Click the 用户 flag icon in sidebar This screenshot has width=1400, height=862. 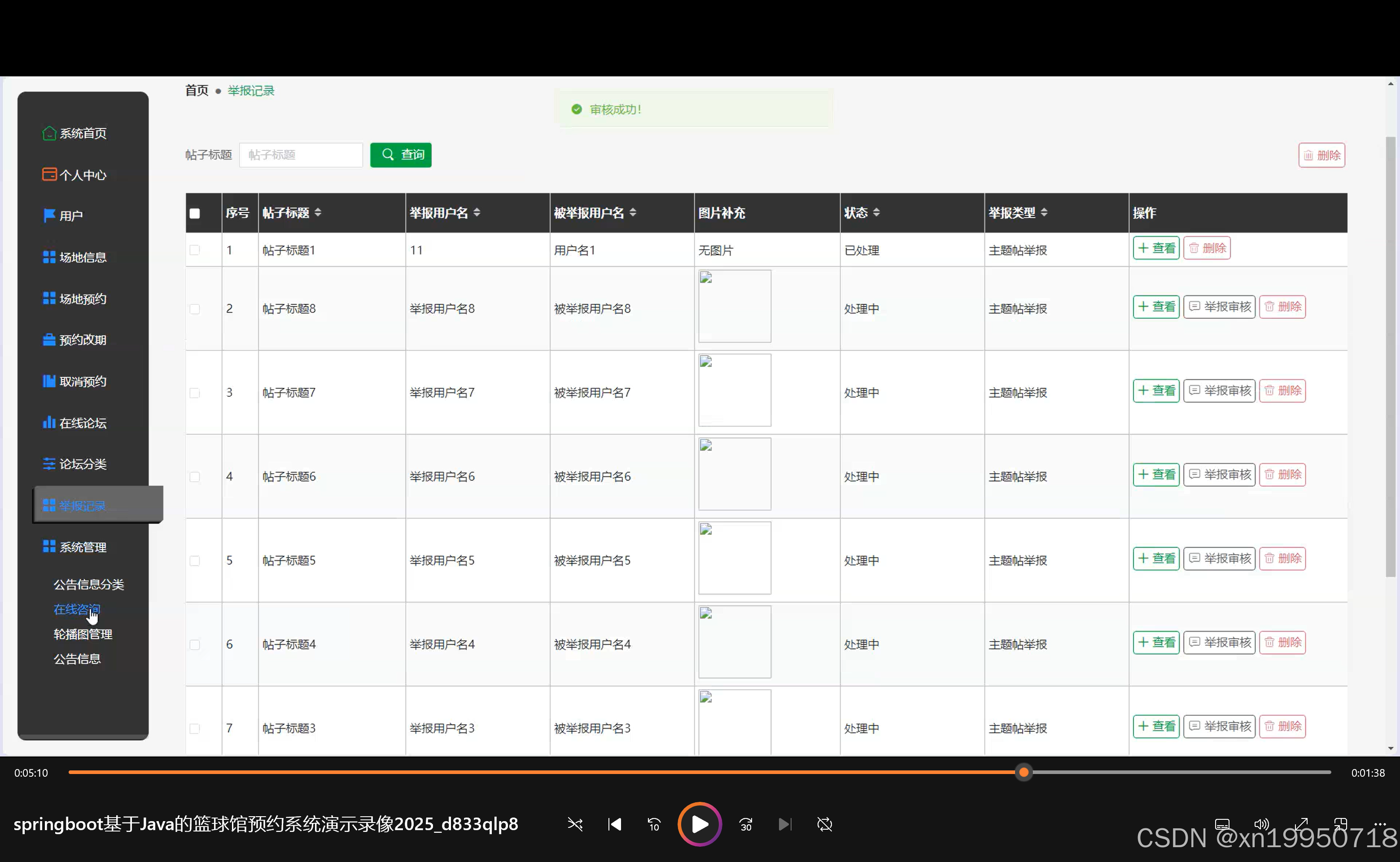pyautogui.click(x=49, y=215)
